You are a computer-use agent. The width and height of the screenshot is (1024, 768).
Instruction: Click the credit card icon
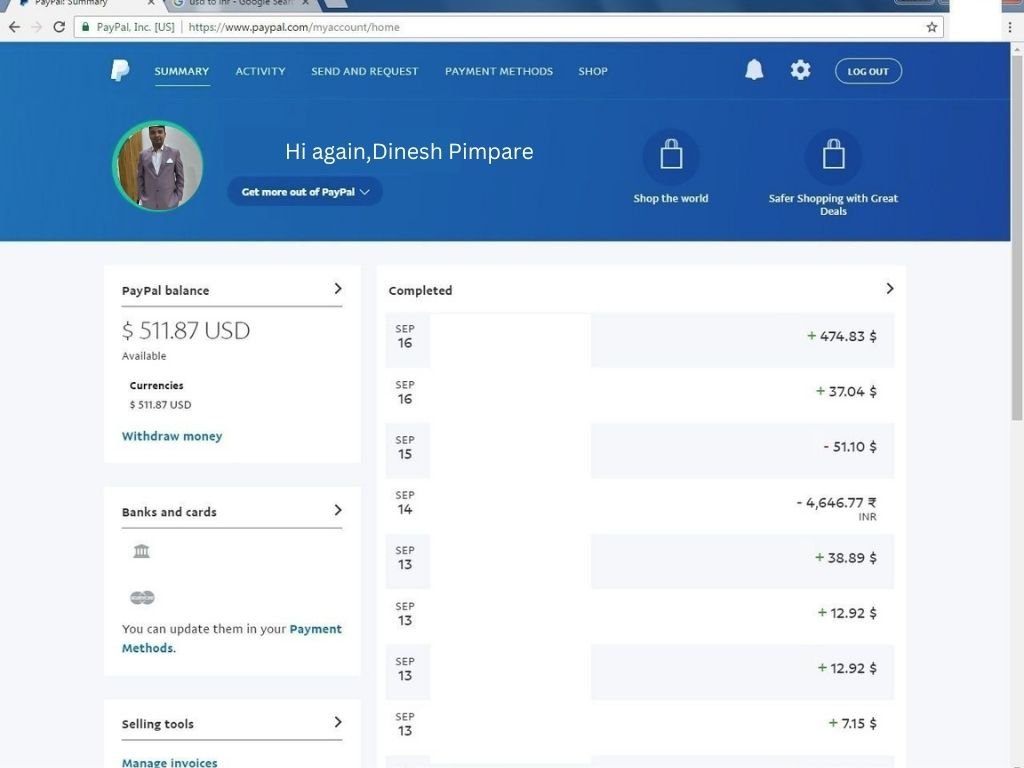click(142, 598)
